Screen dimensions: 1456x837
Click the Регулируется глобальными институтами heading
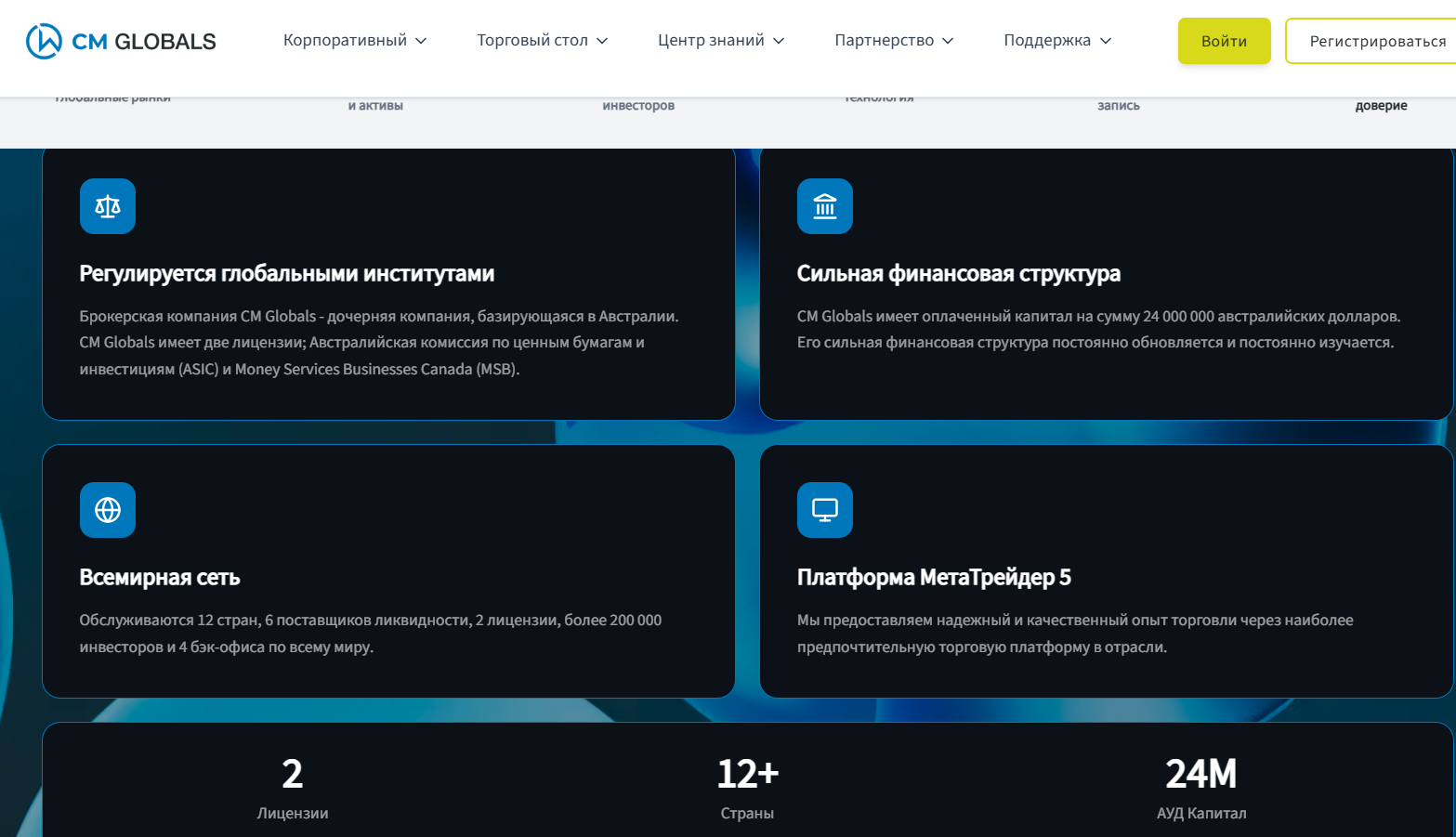286,274
